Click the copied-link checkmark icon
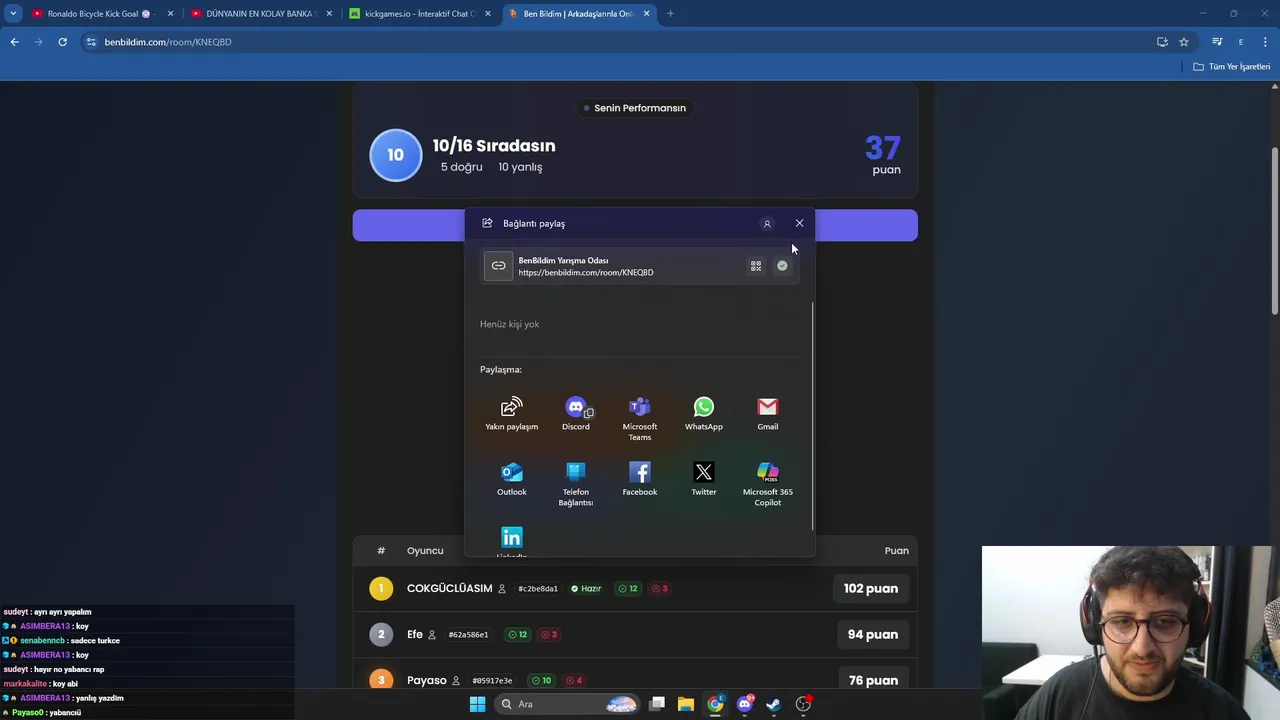This screenshot has width=1280, height=720. click(x=782, y=266)
